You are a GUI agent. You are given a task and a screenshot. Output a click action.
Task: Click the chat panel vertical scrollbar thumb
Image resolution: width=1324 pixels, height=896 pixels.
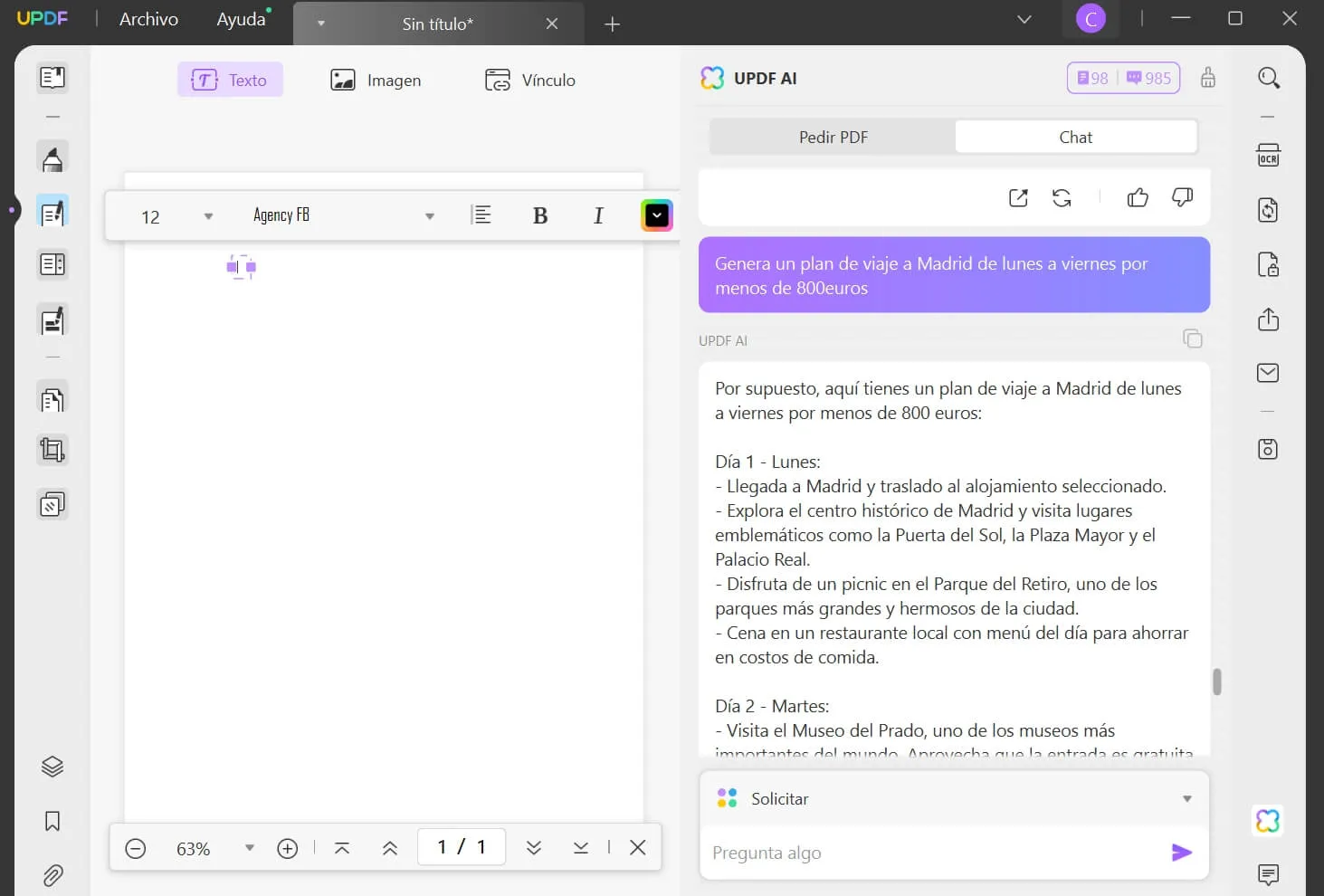pos(1217,682)
